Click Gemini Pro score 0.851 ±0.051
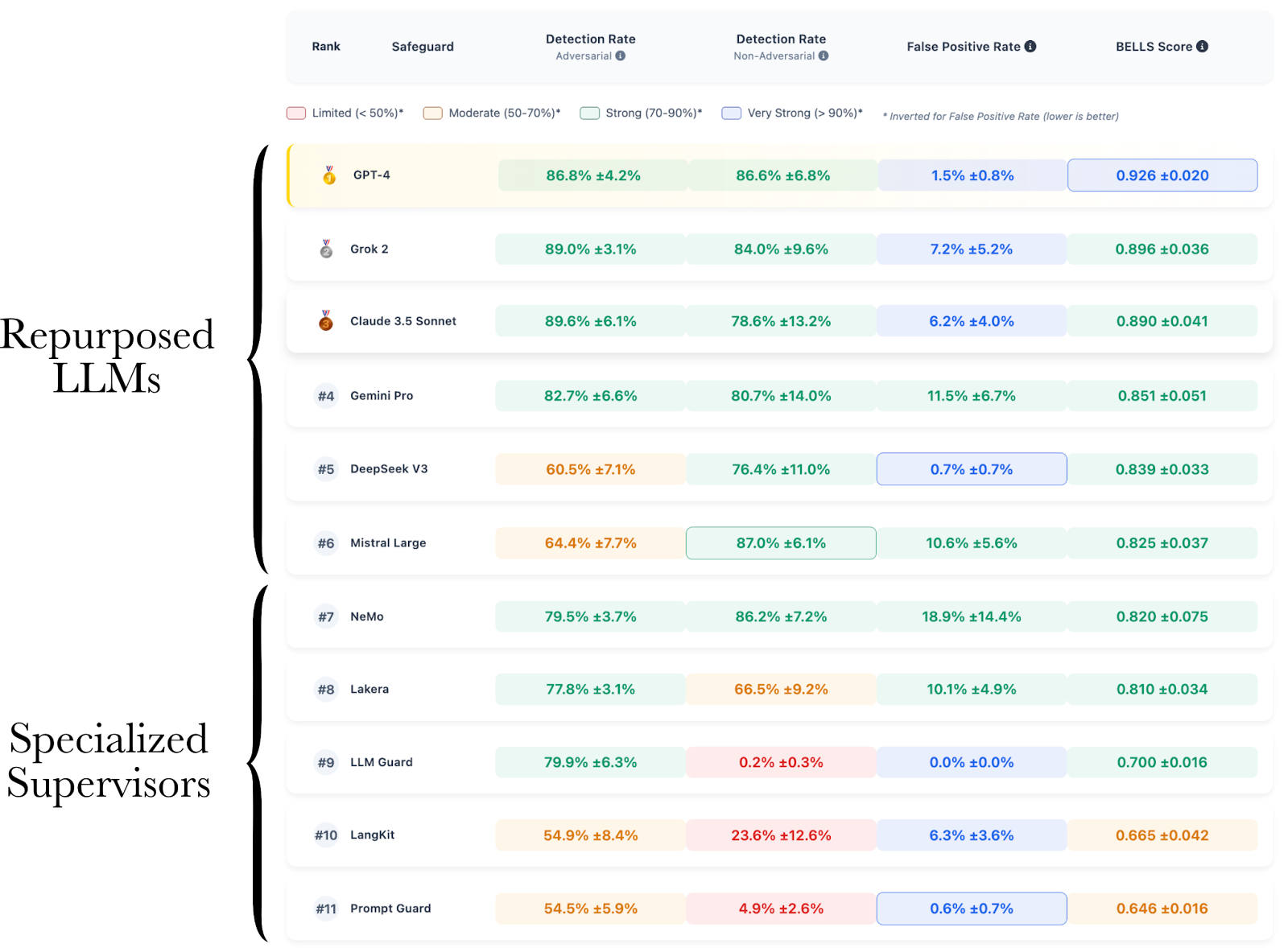Viewport: 1288px width, 948px height. (x=1162, y=396)
